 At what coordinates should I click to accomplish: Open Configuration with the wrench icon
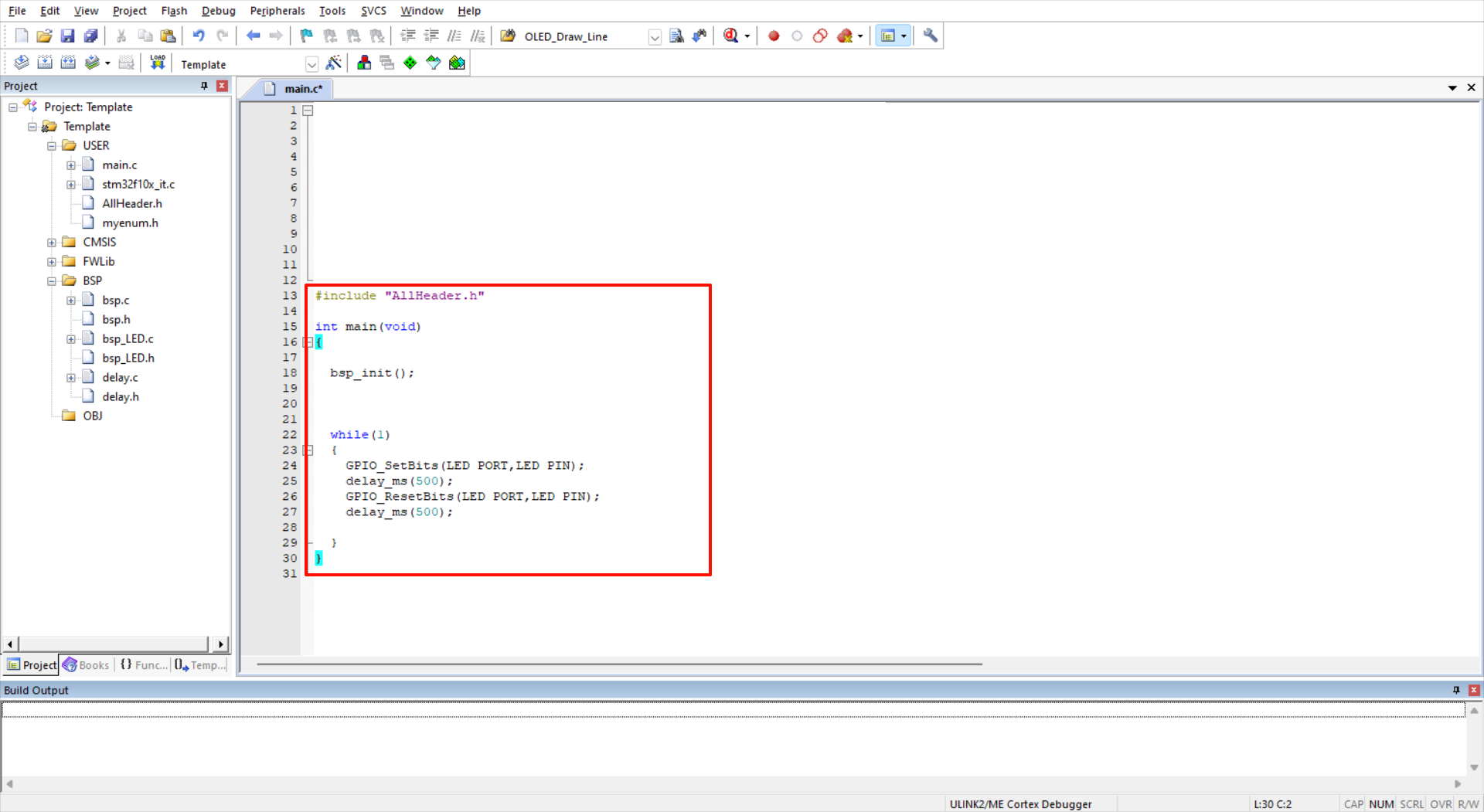point(930,36)
